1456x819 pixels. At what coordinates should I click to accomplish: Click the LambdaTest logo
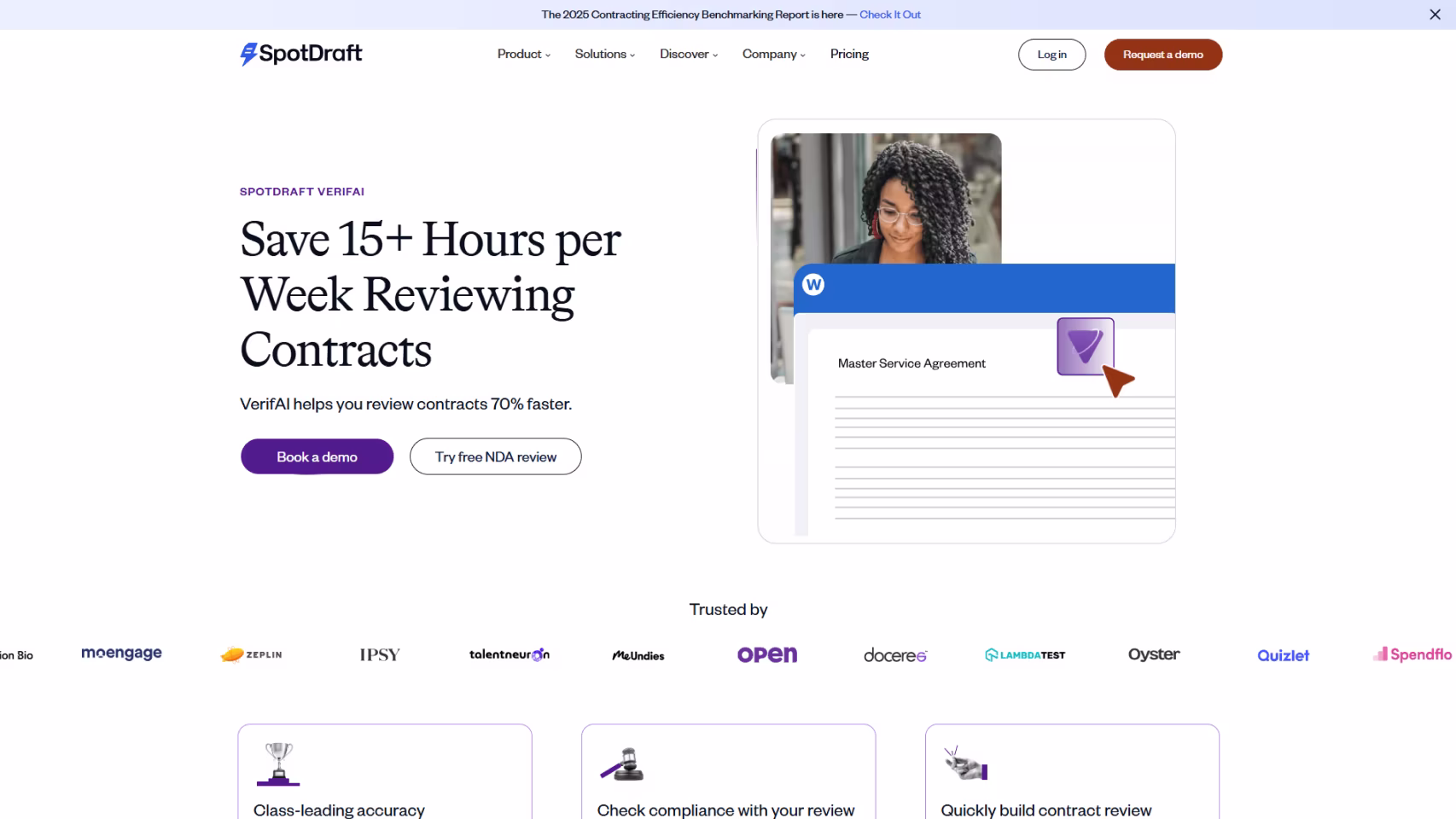coord(1025,654)
